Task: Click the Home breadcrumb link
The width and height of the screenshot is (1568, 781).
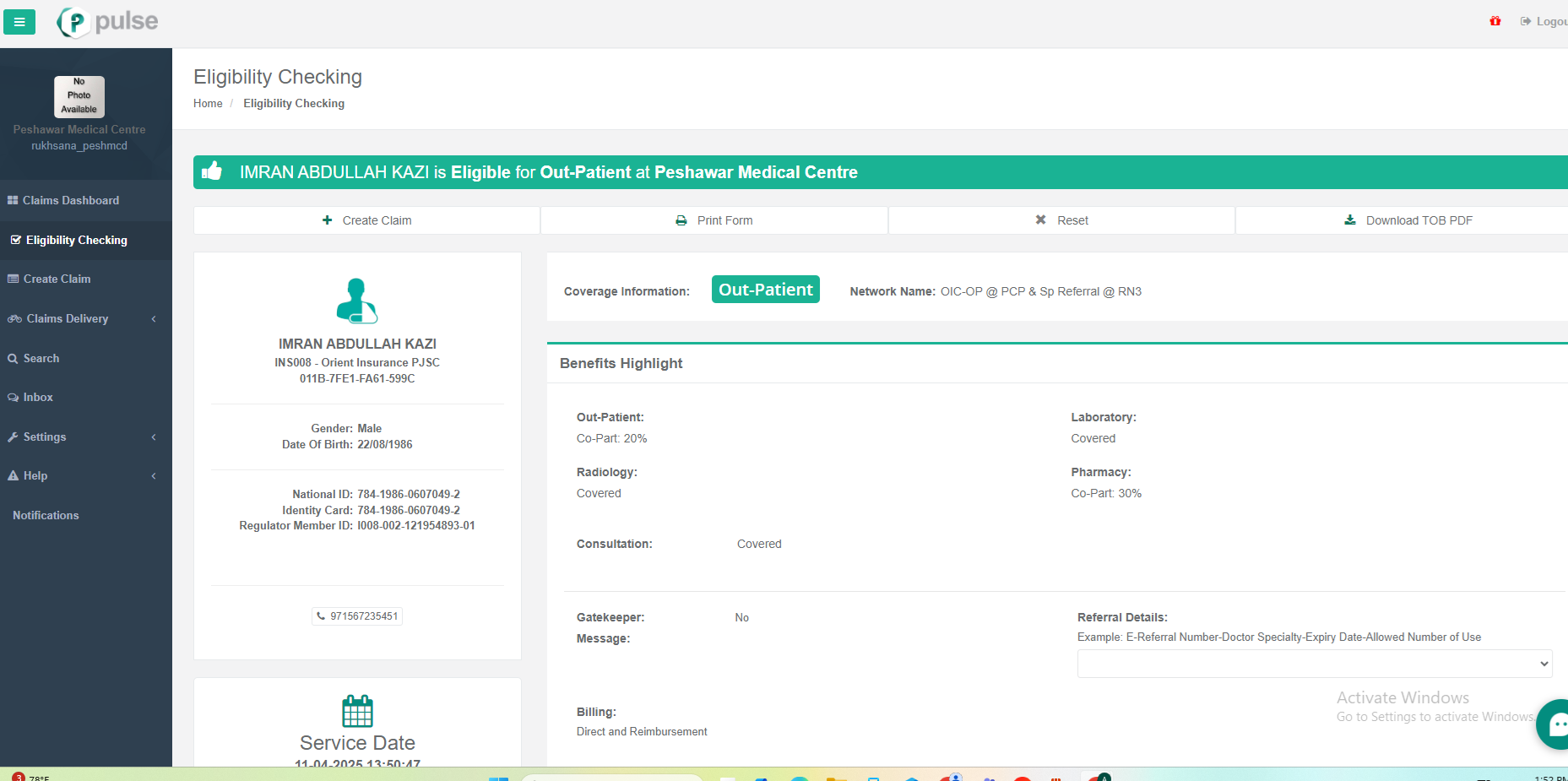Action: [208, 103]
